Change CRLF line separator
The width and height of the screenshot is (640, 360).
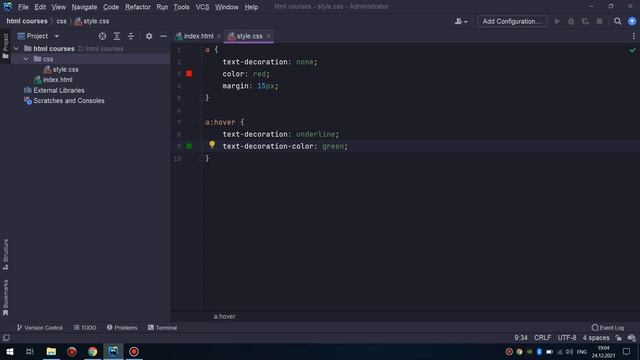[542, 338]
